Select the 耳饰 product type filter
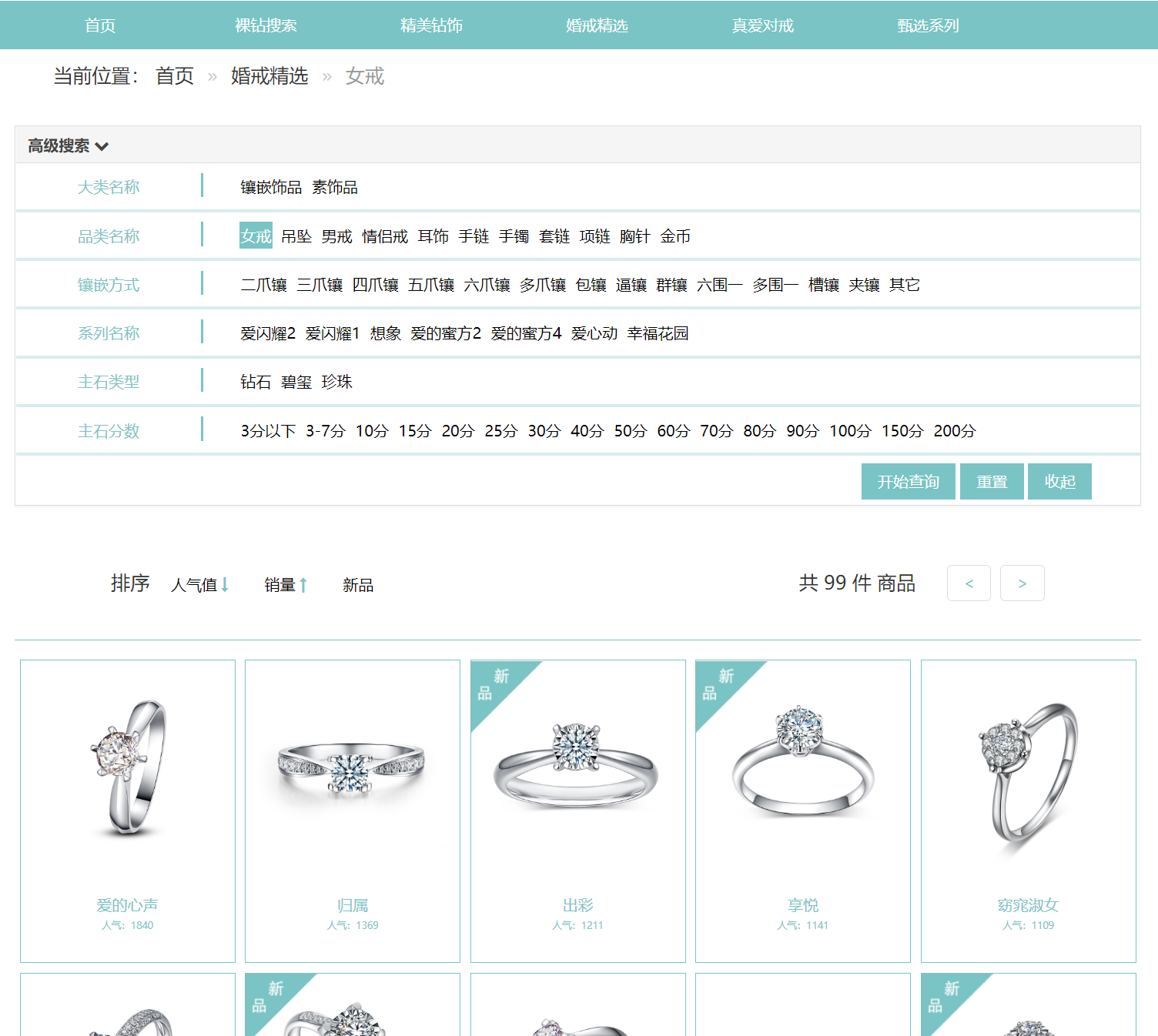 tap(433, 236)
